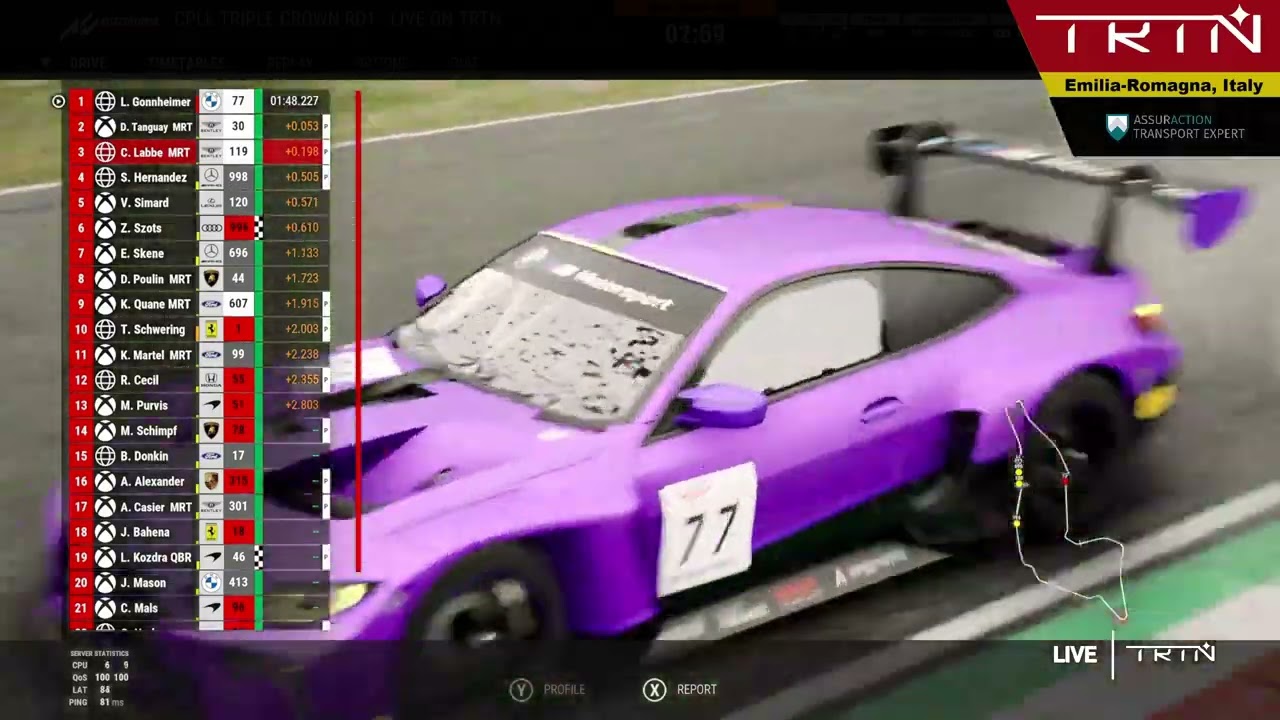
Task: Click the checkered flag icon beside L. Kozdra
Action: [258, 557]
